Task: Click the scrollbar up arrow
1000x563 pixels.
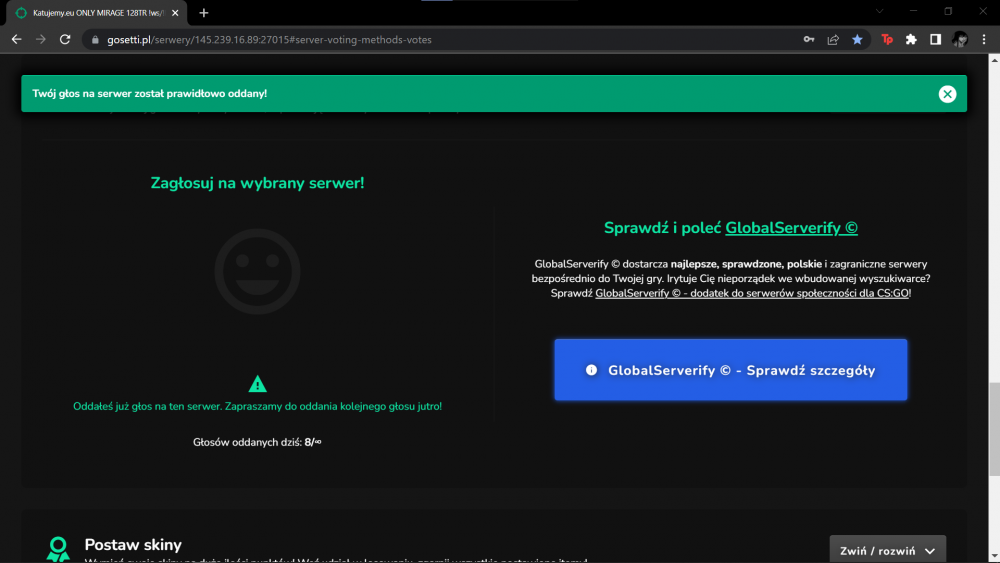Action: pos(994,60)
